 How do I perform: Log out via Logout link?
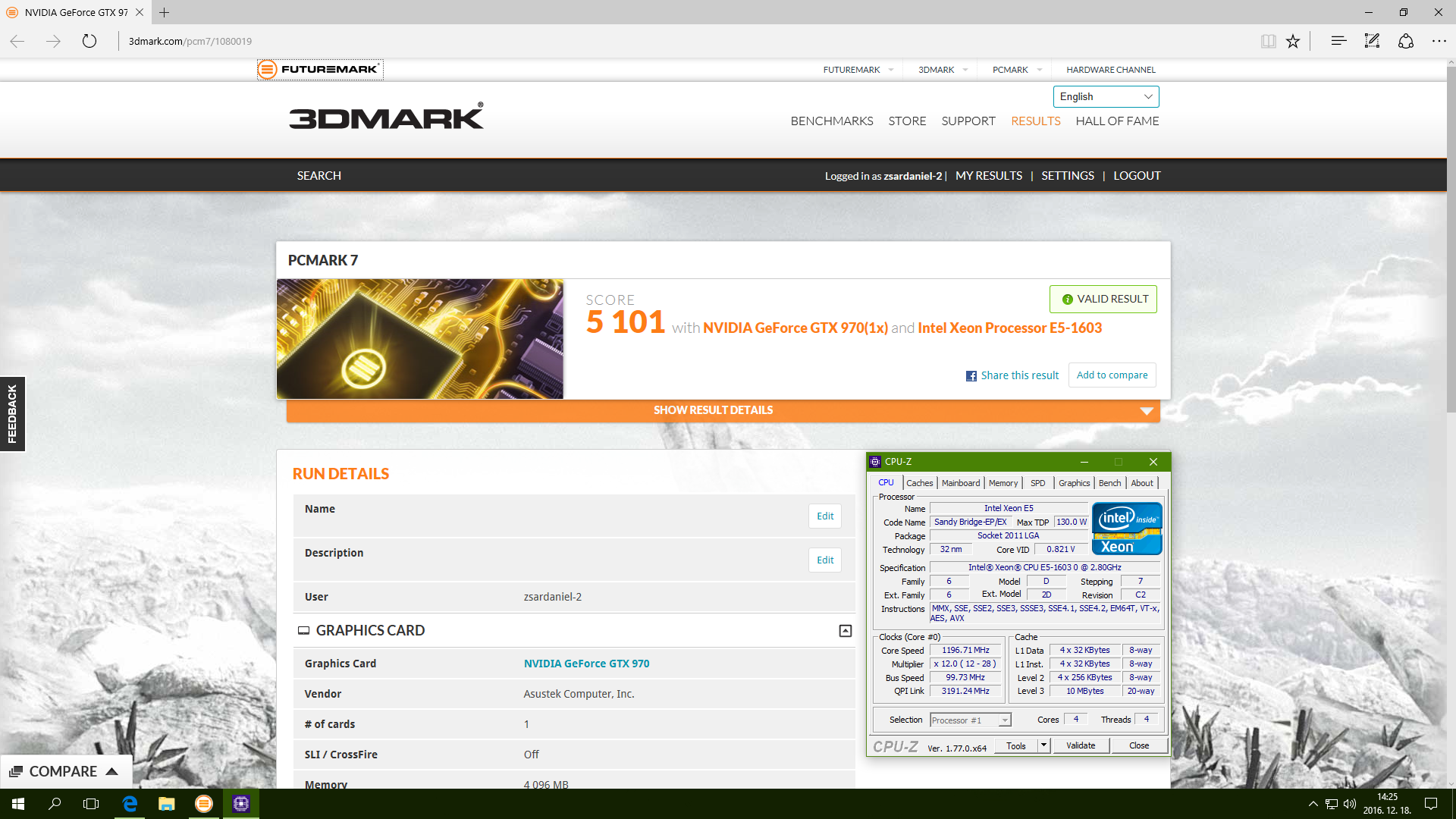tap(1137, 176)
